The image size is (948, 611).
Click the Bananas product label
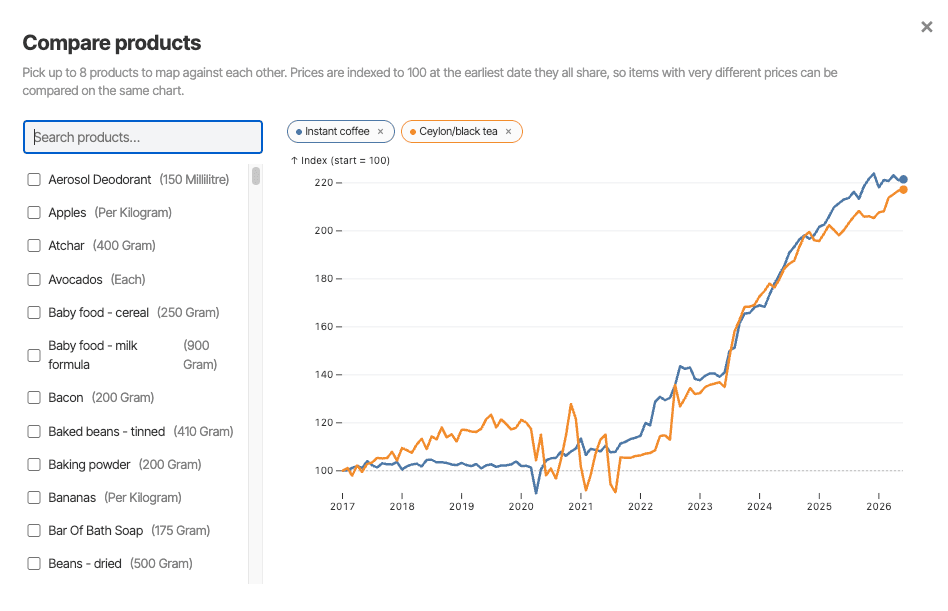point(72,497)
